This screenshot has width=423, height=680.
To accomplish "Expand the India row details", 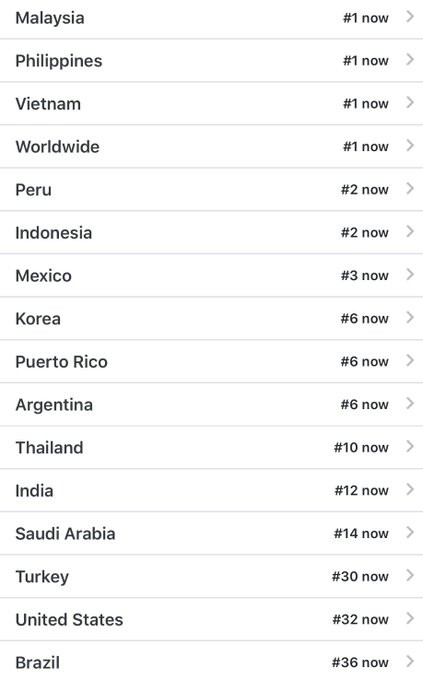I will [211, 490].
